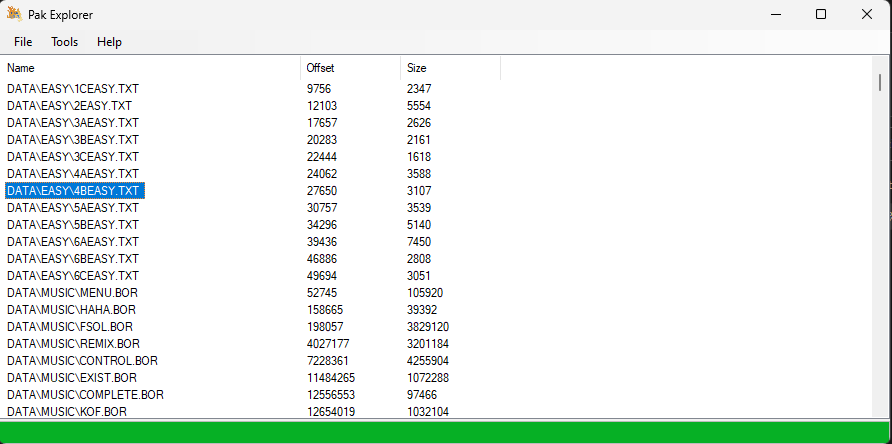Select DATA\MUSIC\HAHA.BOR entry
892x444 pixels.
71,310
